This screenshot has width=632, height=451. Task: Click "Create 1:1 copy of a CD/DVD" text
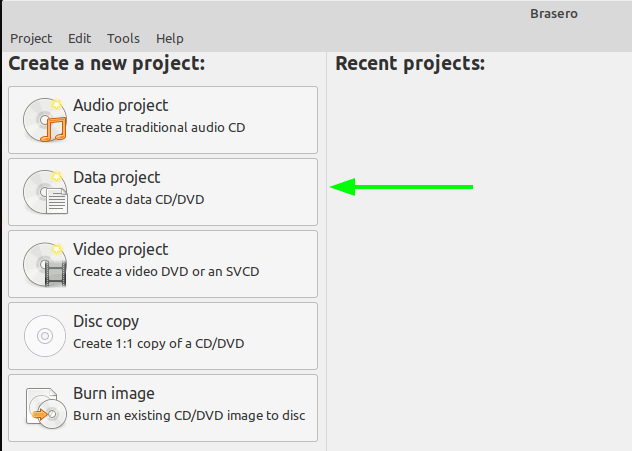159,343
